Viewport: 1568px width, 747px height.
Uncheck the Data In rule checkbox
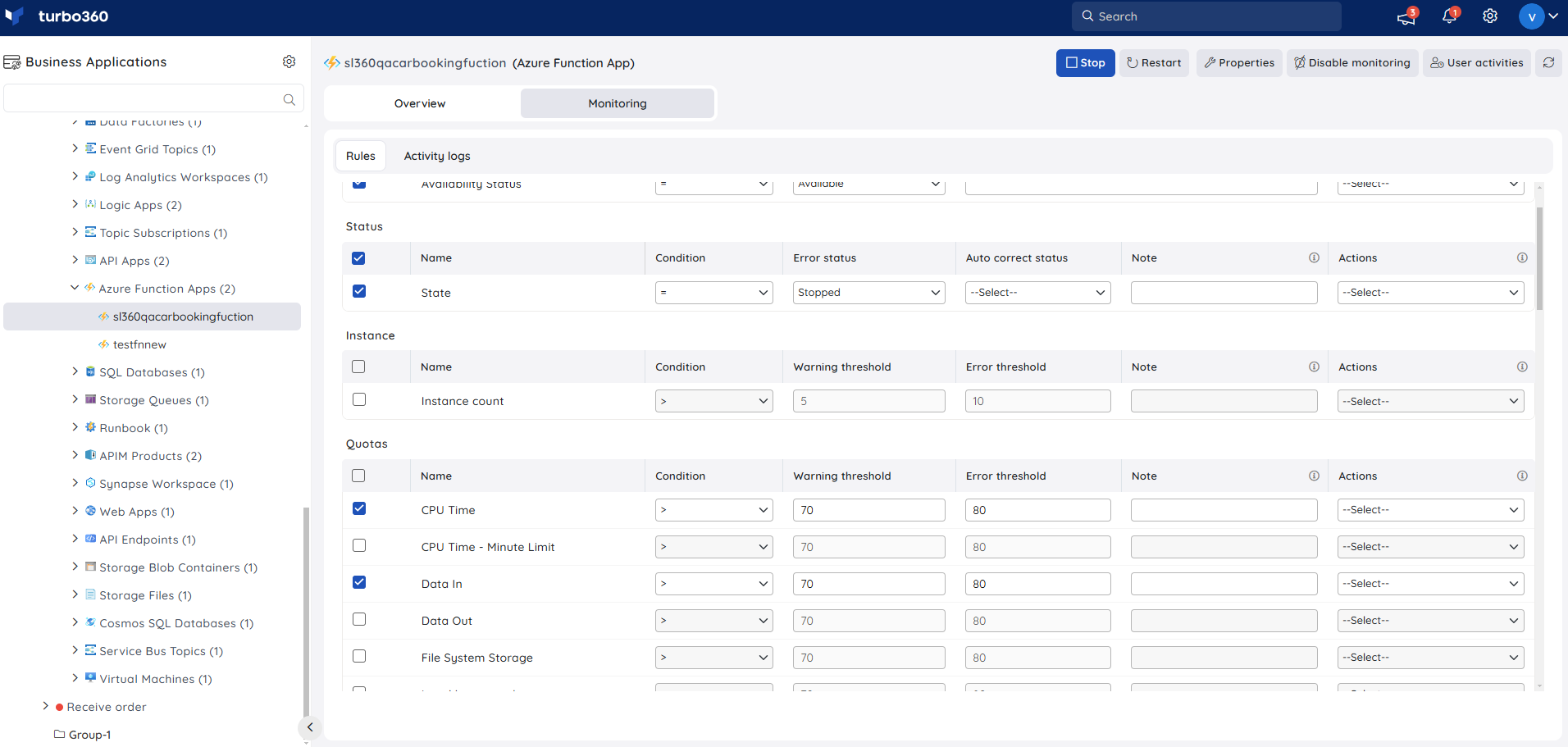pyautogui.click(x=359, y=582)
